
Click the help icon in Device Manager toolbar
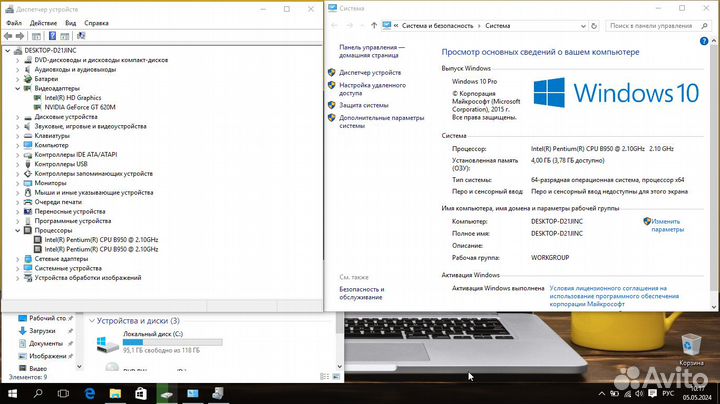(x=52, y=36)
